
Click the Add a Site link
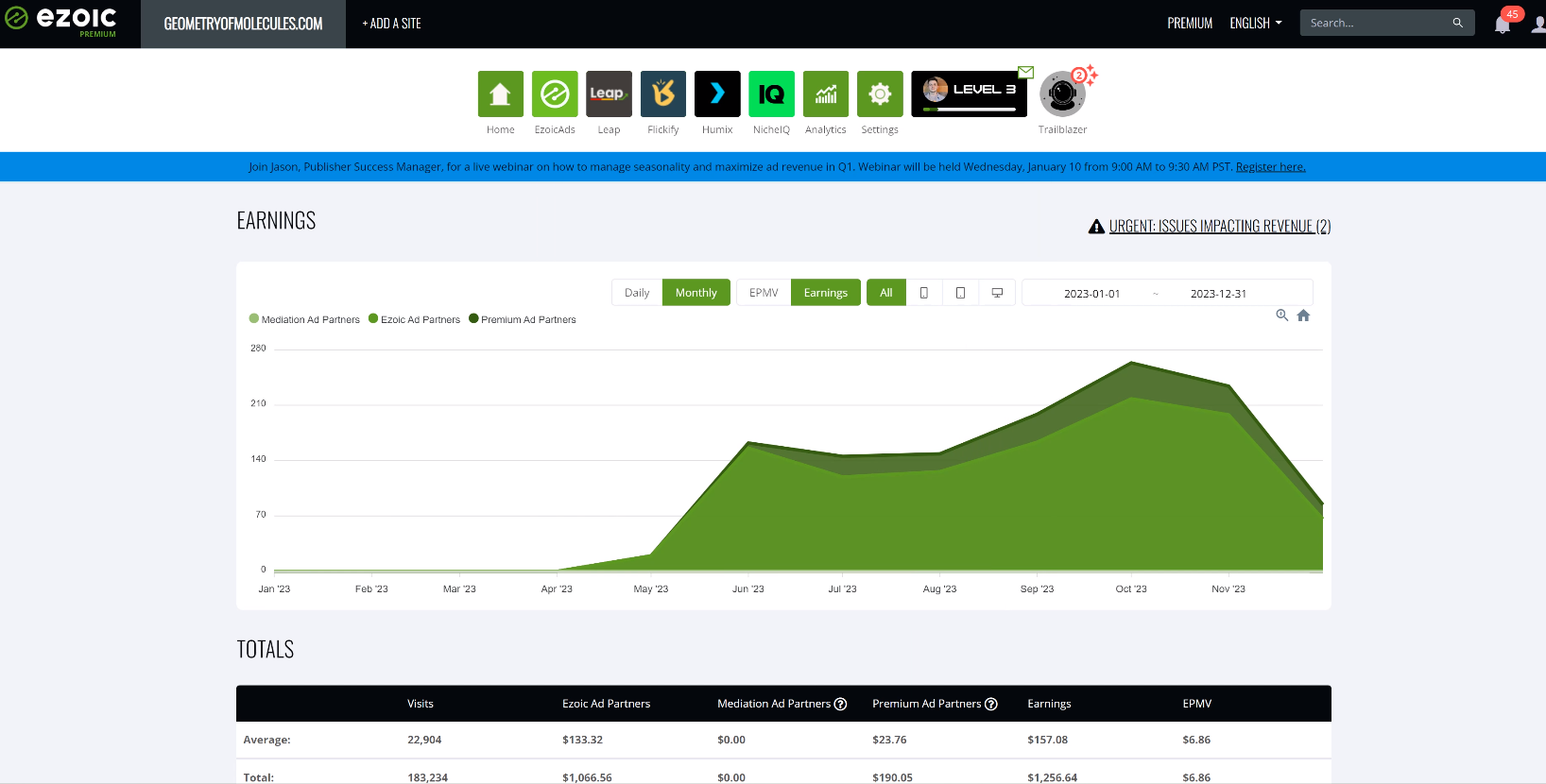click(x=391, y=24)
